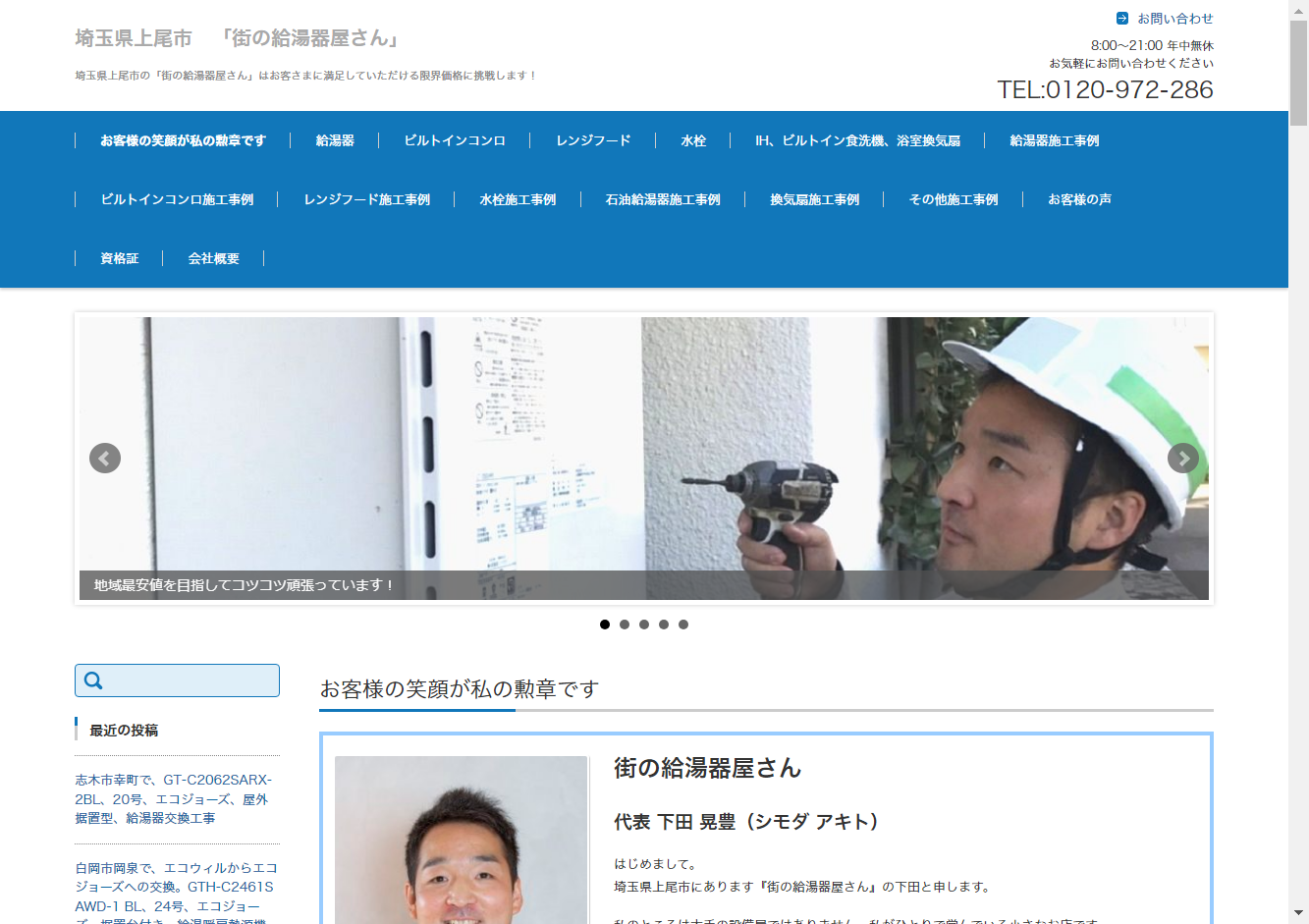The height and width of the screenshot is (924, 1309).
Task: Open the ビルトインコンロ menu item
Action: pos(455,140)
